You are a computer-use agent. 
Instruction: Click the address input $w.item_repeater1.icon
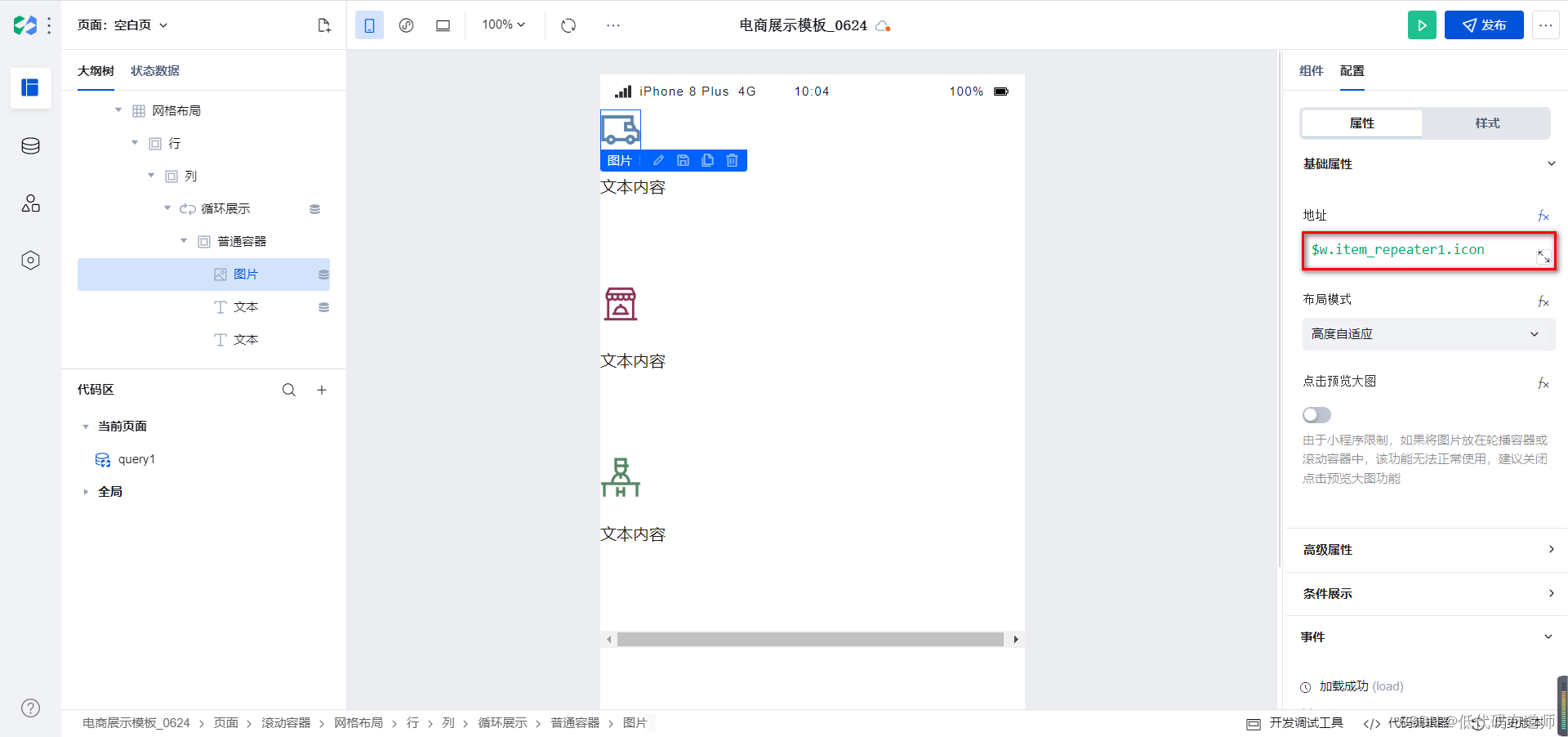(x=1428, y=251)
